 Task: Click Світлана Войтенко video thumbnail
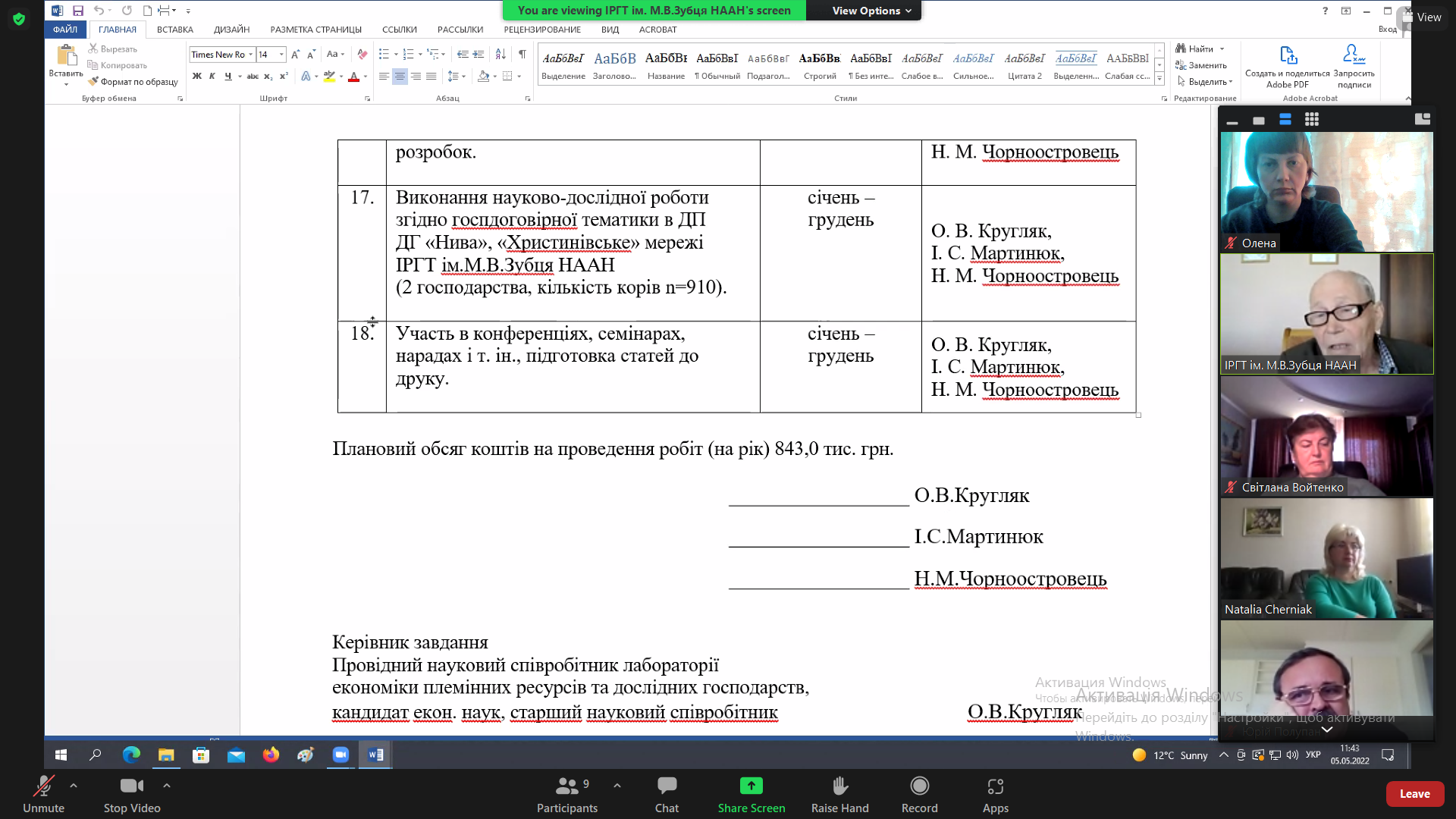pos(1326,436)
